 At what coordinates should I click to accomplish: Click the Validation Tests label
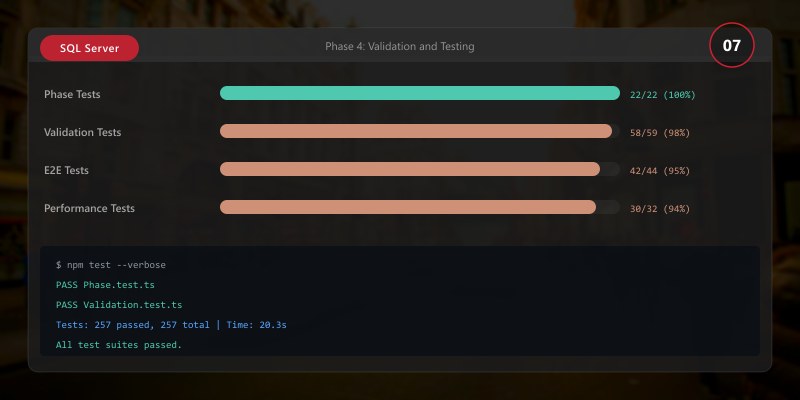[x=83, y=132]
